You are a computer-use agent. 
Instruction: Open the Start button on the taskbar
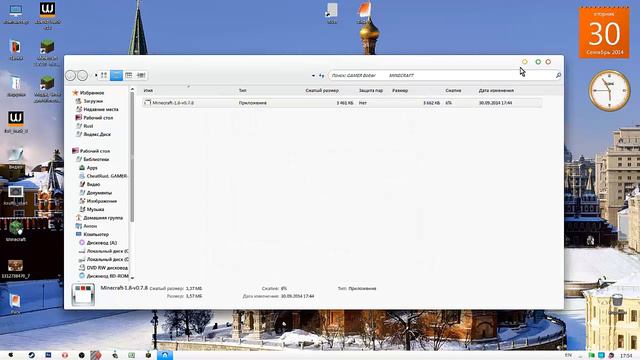pyautogui.click(x=11, y=355)
